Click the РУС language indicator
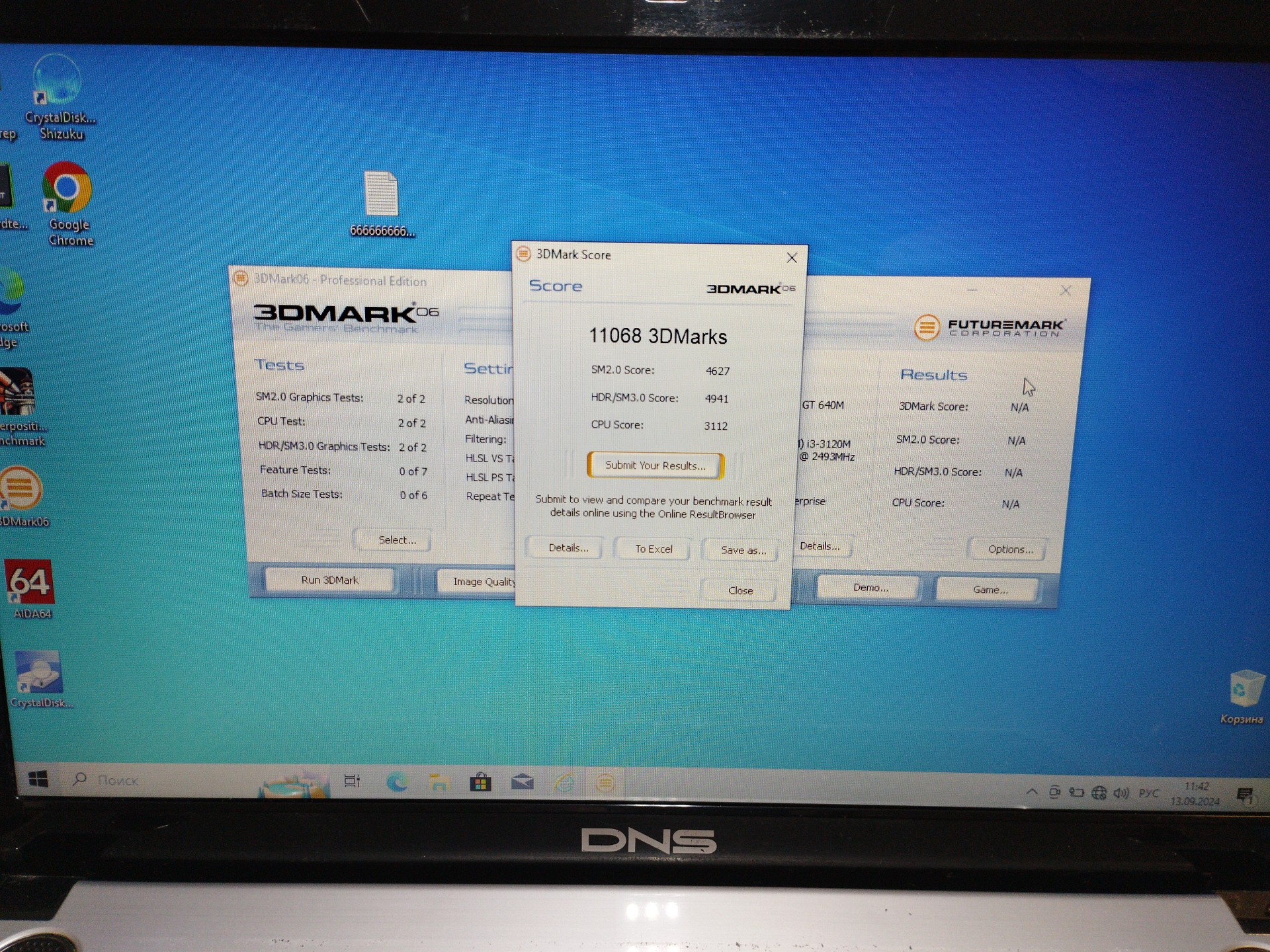Viewport: 1270px width, 952px height. (x=1148, y=793)
